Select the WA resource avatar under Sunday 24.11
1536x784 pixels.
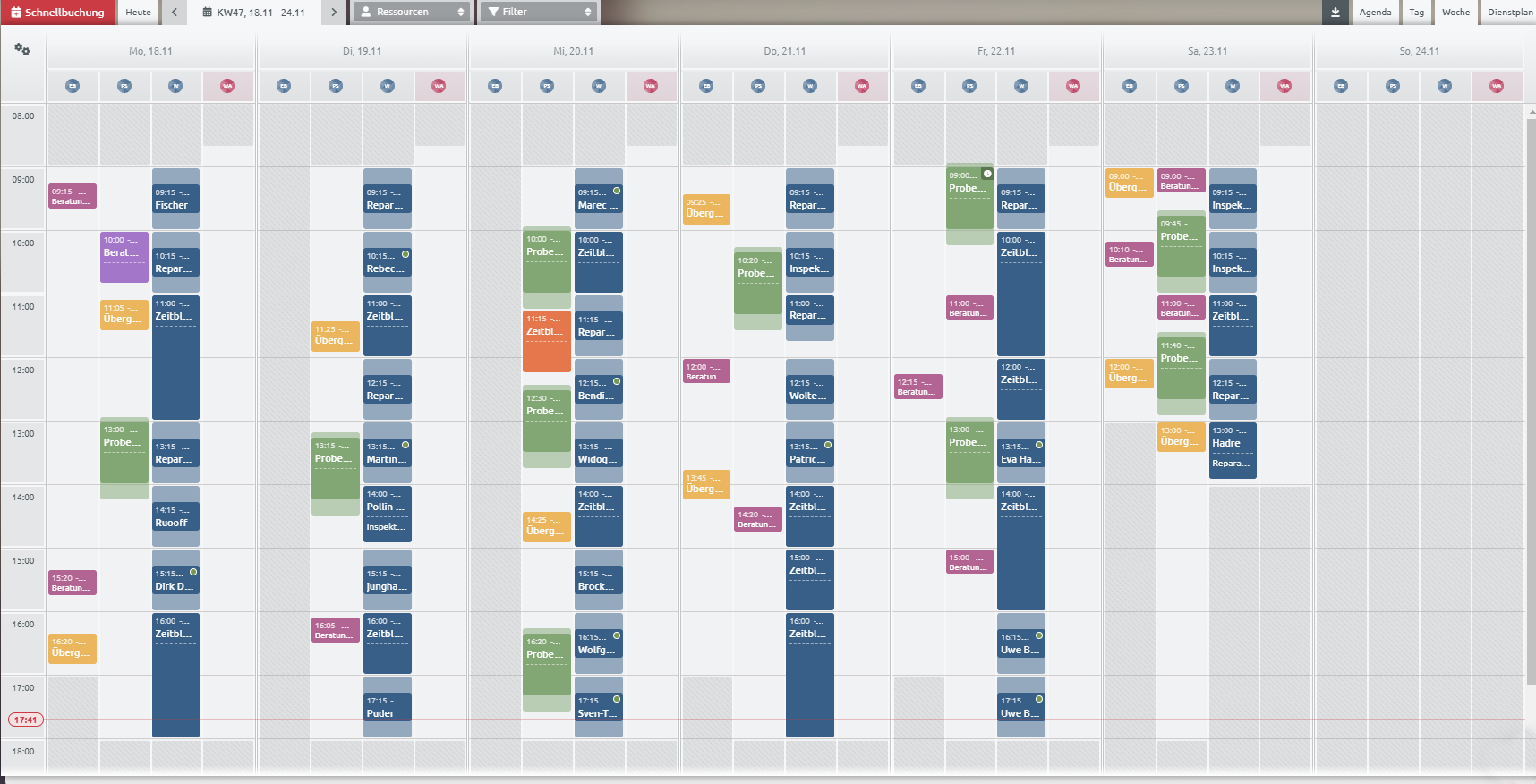click(1497, 86)
